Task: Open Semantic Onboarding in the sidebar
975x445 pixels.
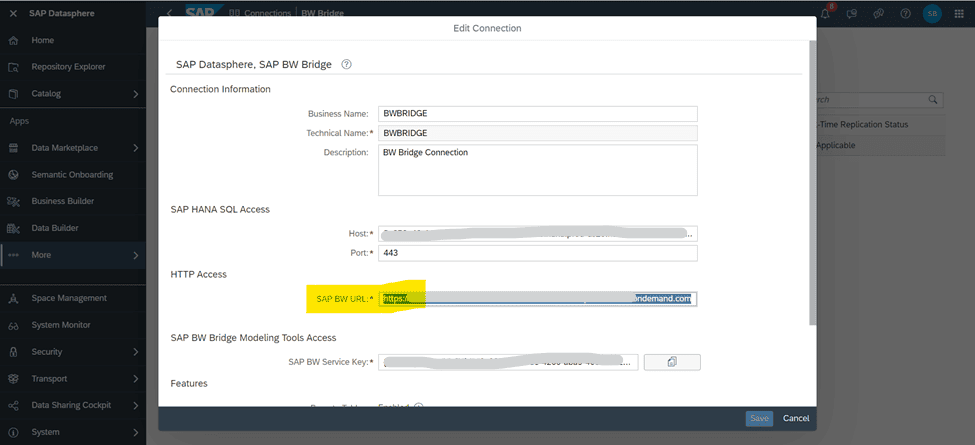Action: tap(73, 175)
